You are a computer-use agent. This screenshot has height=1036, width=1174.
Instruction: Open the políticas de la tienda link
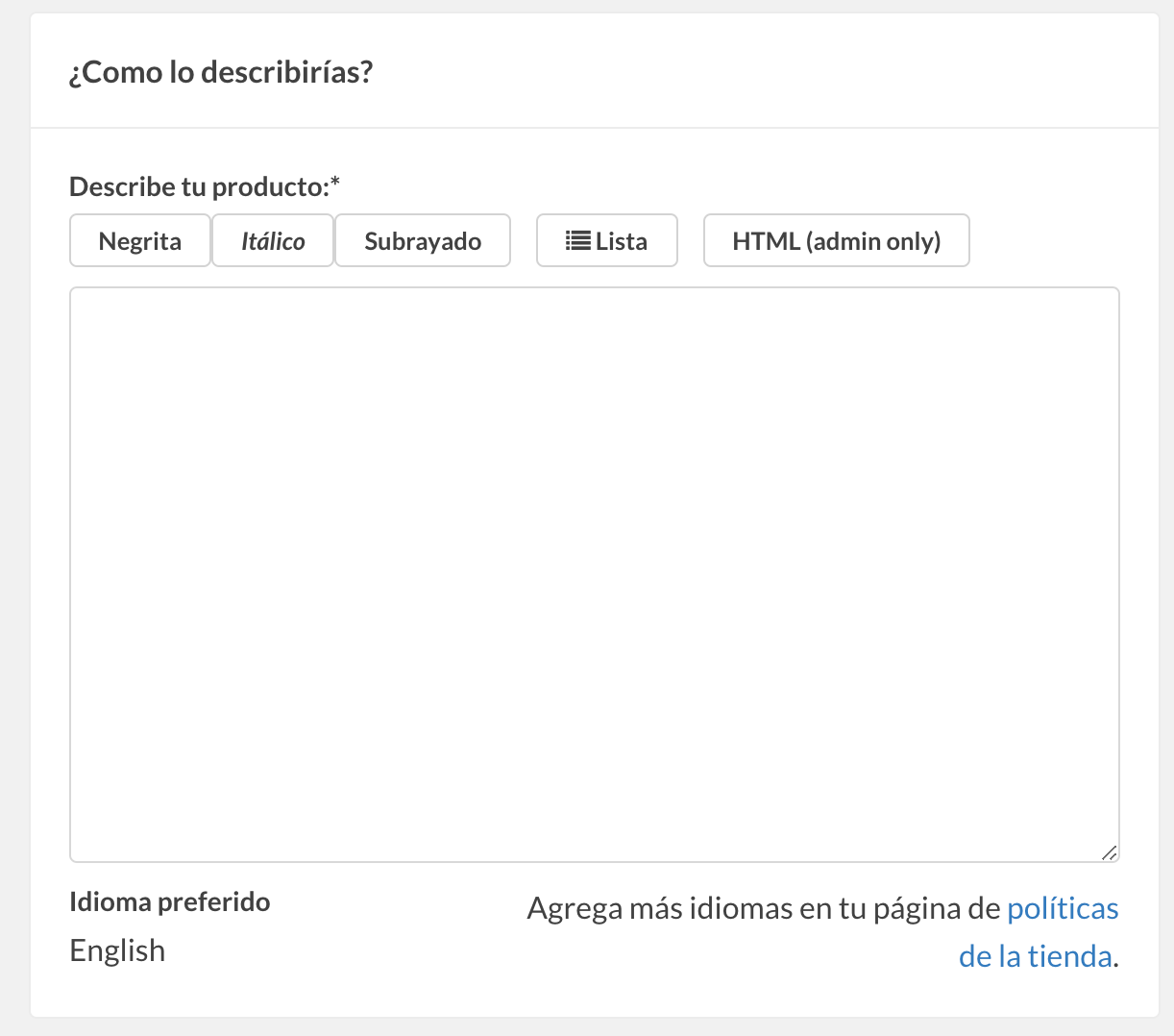point(1062,909)
